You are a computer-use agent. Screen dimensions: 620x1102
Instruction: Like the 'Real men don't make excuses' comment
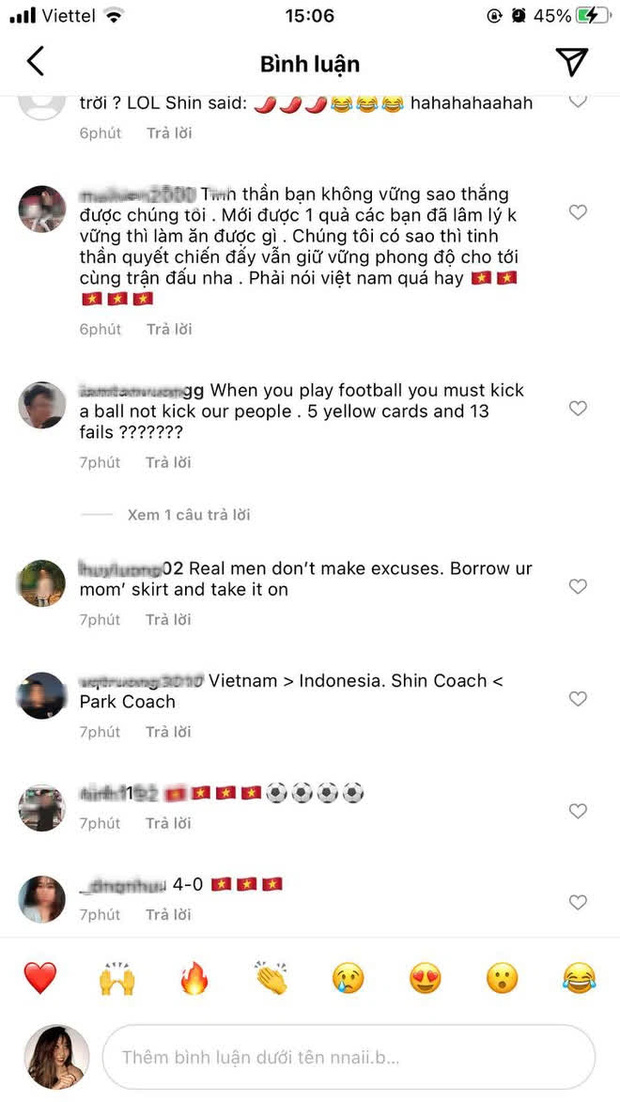tap(577, 587)
